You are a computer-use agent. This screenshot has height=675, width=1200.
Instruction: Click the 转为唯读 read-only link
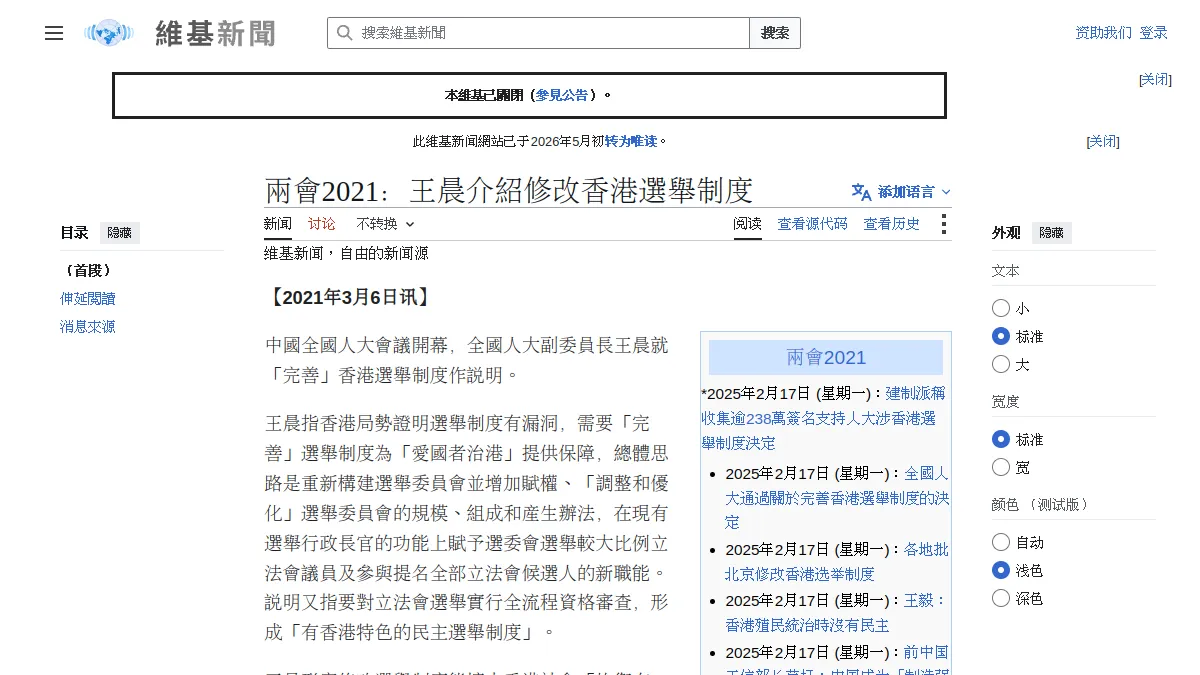tap(631, 142)
